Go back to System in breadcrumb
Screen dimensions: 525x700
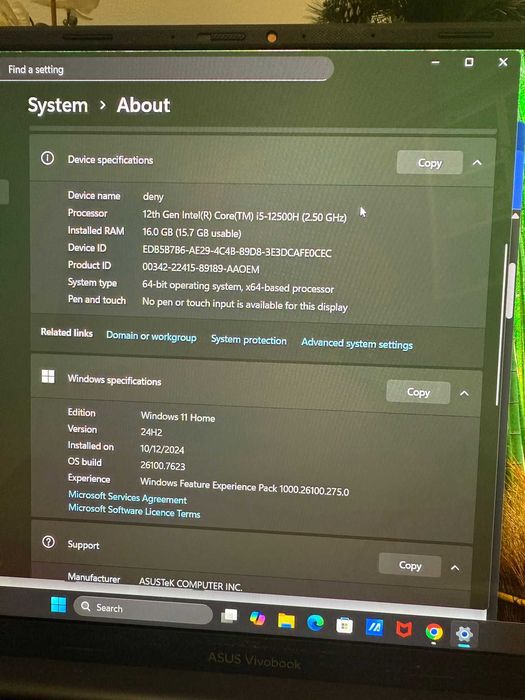tap(58, 106)
